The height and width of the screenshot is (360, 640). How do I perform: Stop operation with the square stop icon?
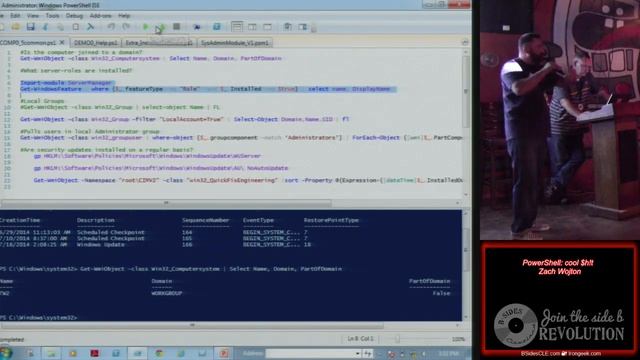pyautogui.click(x=176, y=27)
